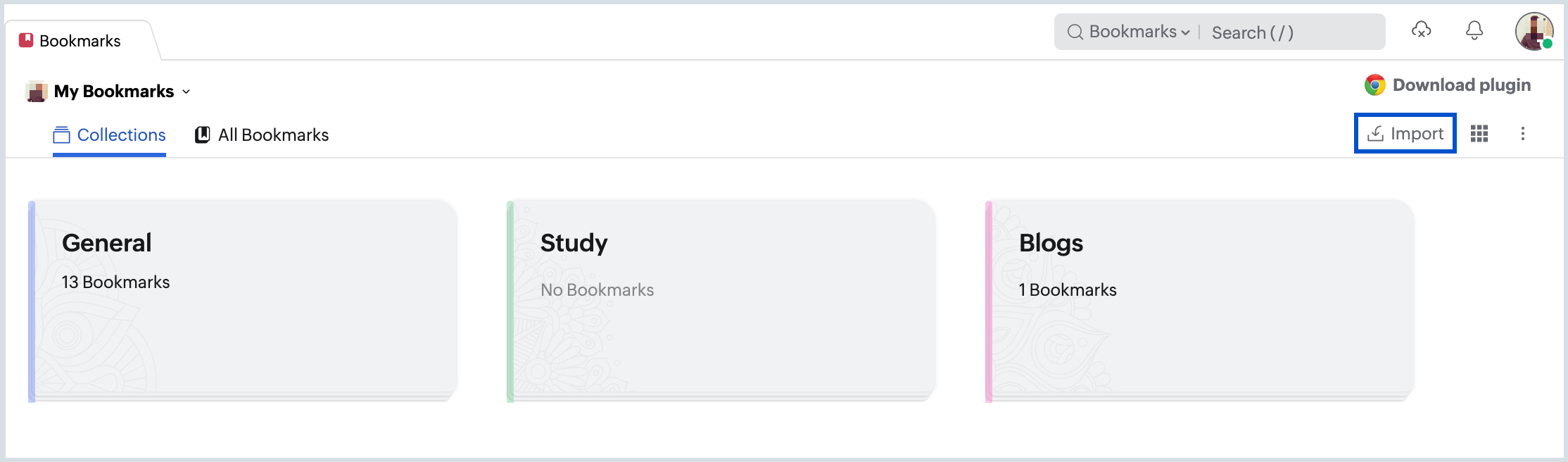Open the three-dot more options menu
1568x462 pixels.
(x=1522, y=134)
